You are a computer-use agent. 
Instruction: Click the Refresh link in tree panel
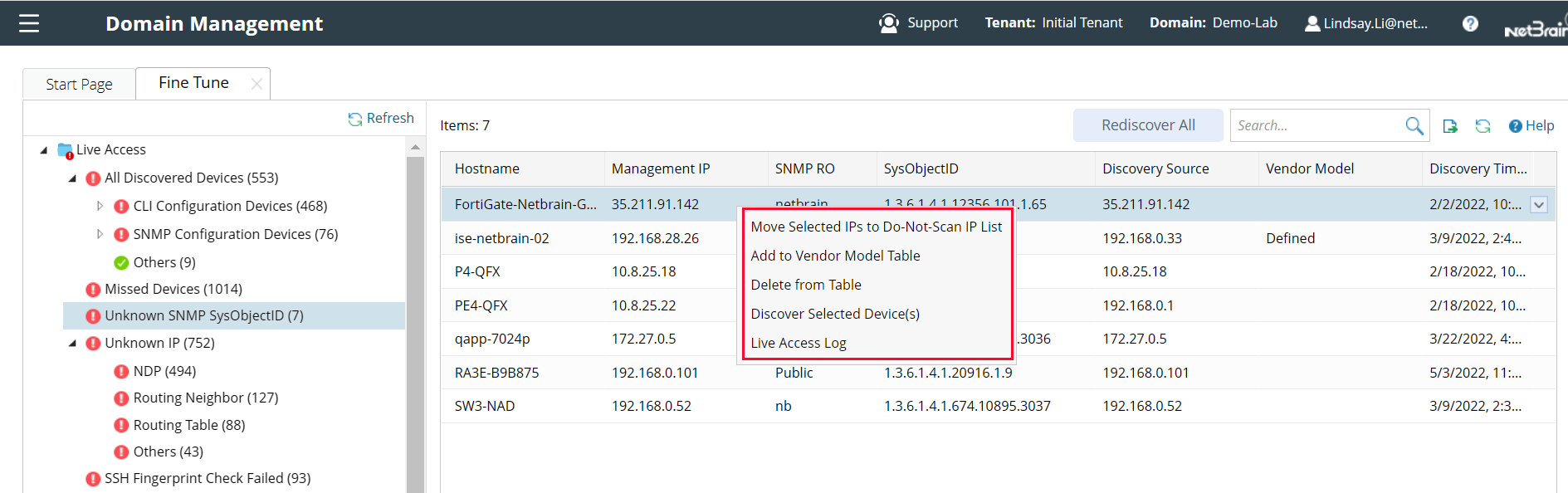[x=381, y=119]
